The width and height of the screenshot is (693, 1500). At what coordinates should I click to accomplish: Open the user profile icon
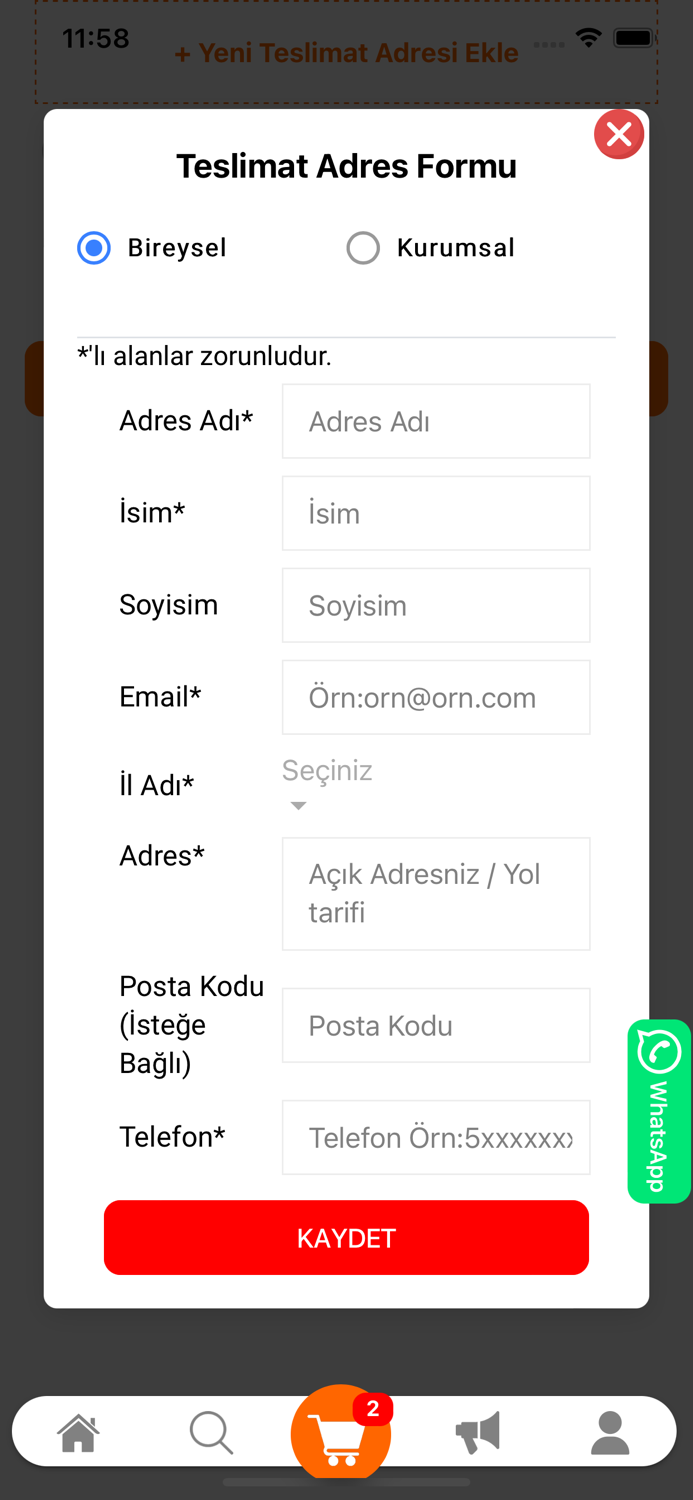610,1432
